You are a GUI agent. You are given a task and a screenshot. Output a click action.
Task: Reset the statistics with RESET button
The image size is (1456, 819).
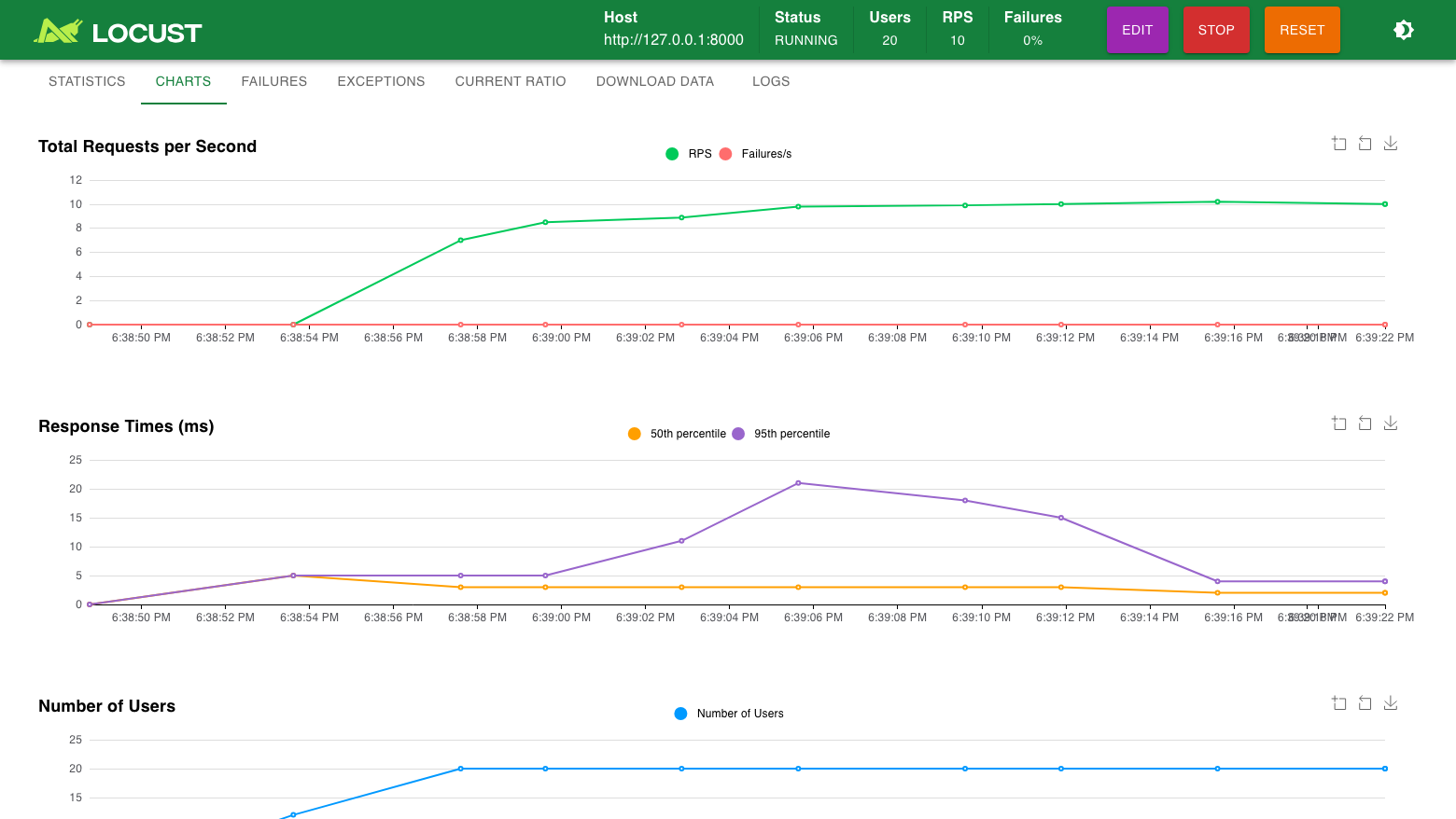[1302, 30]
